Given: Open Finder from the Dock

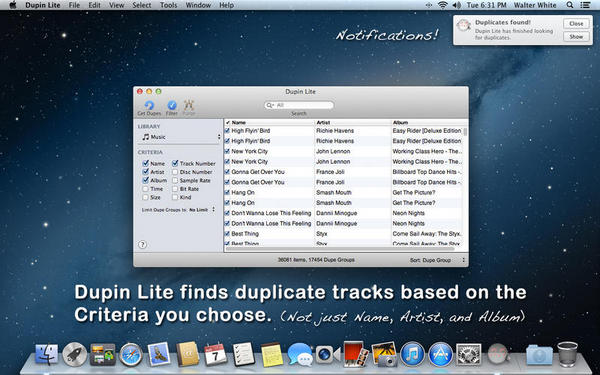Looking at the screenshot, I should tap(47, 354).
